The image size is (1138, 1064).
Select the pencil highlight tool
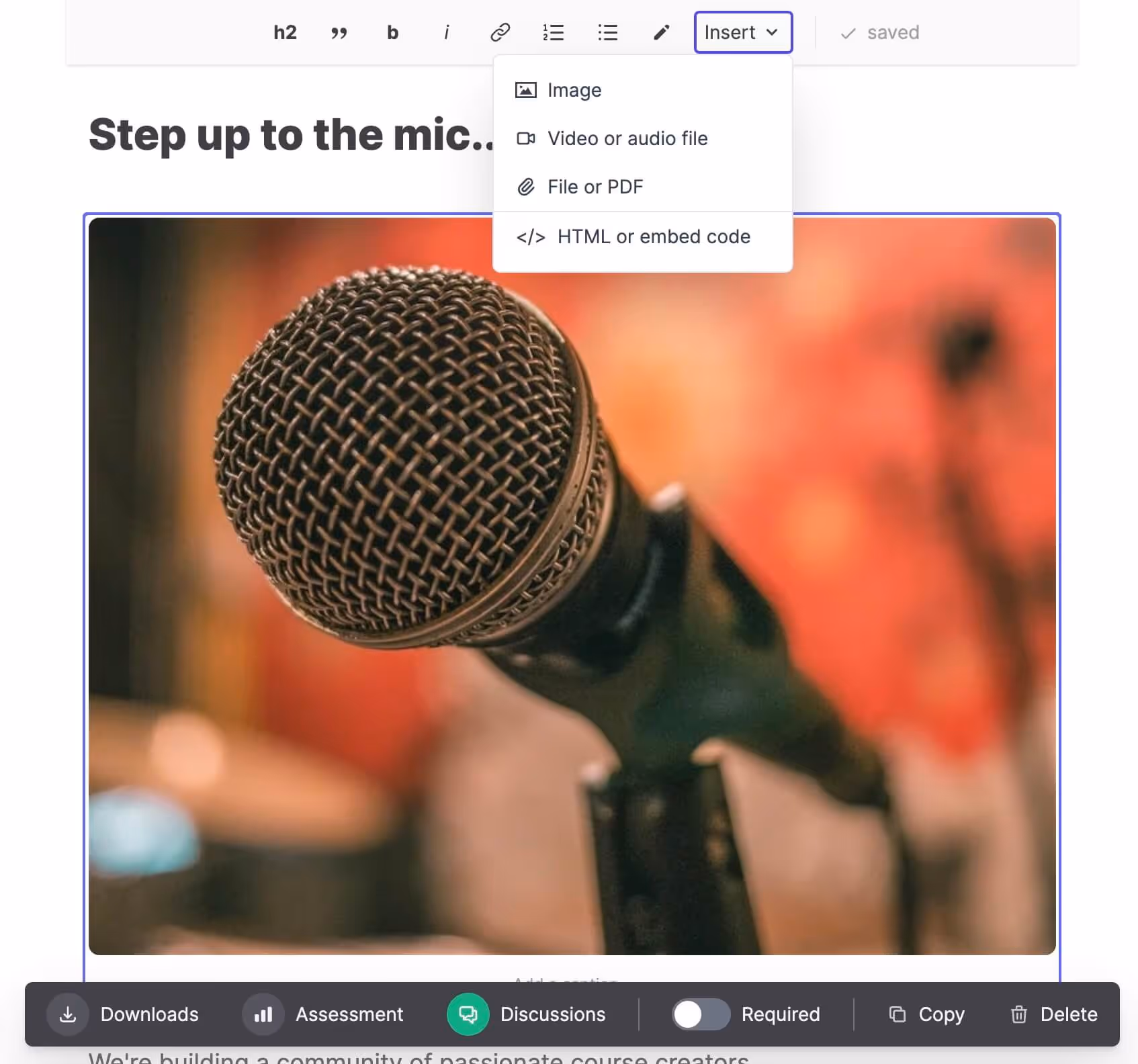click(660, 32)
